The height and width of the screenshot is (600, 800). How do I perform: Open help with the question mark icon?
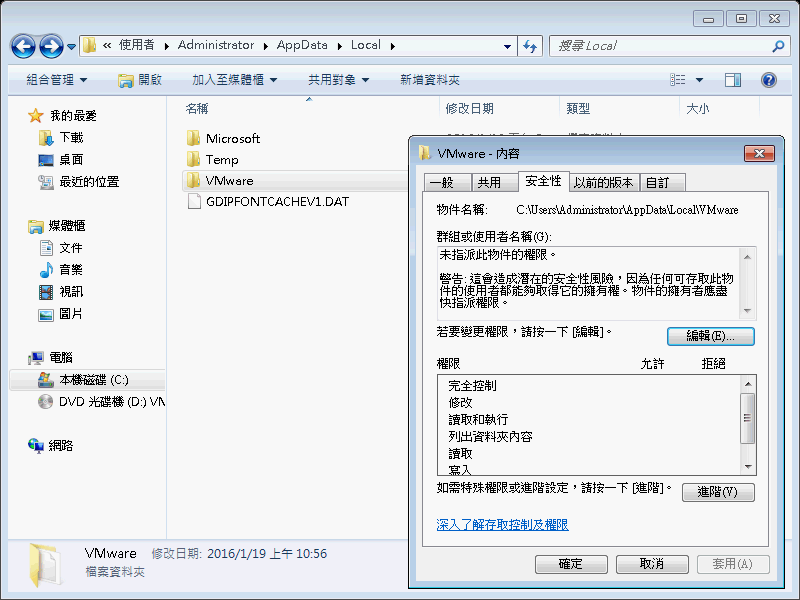tap(769, 80)
